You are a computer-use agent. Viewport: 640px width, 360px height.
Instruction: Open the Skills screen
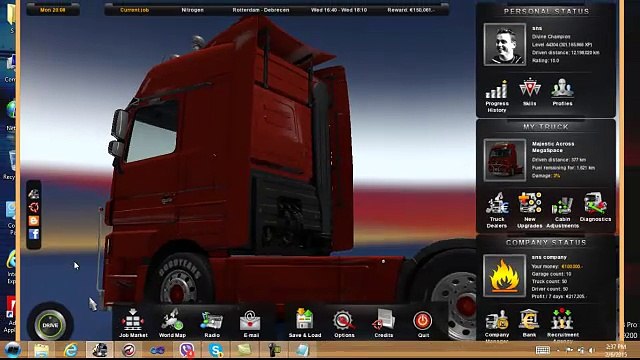529,92
